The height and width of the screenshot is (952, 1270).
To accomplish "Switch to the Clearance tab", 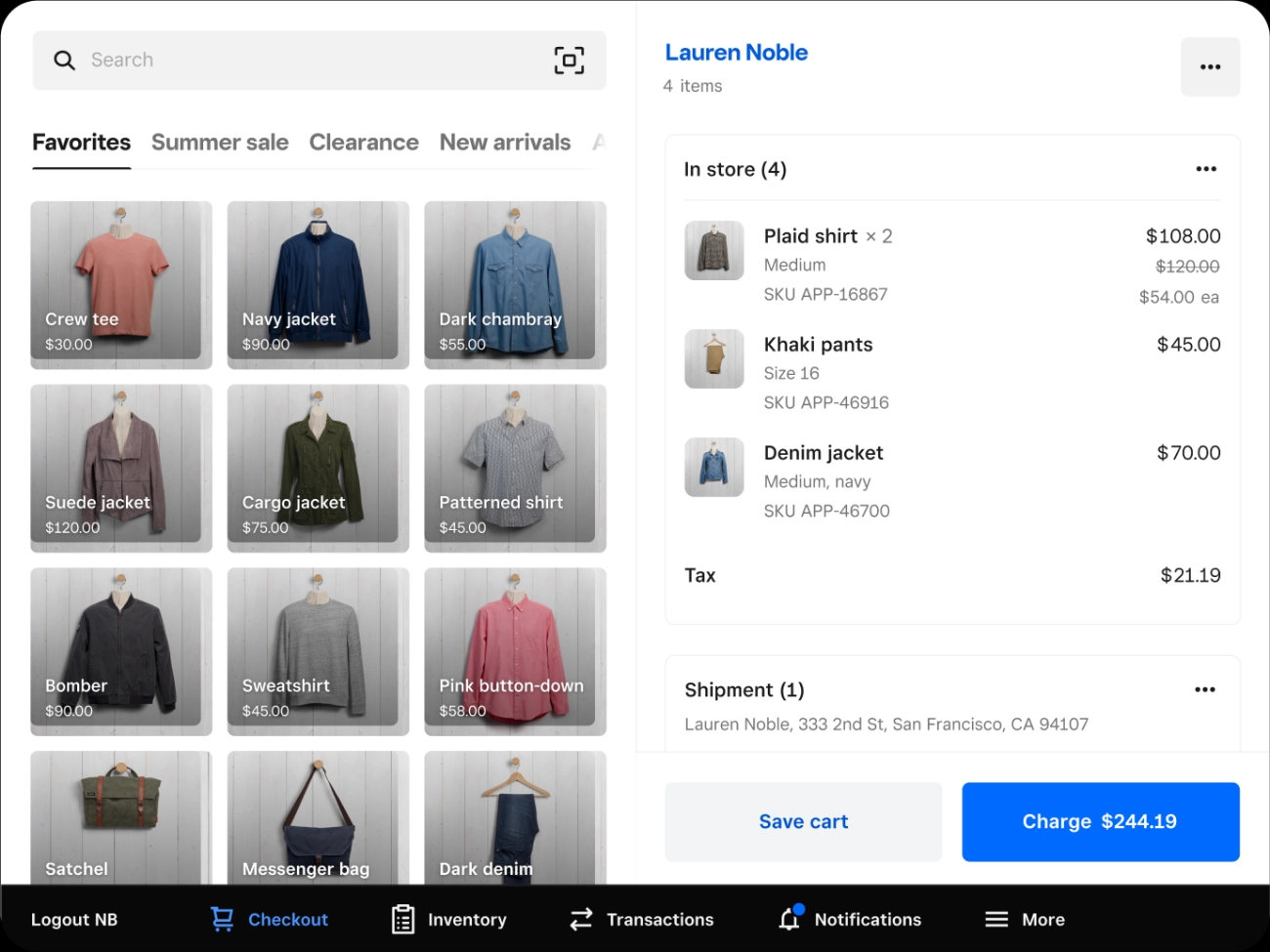I will pyautogui.click(x=363, y=143).
